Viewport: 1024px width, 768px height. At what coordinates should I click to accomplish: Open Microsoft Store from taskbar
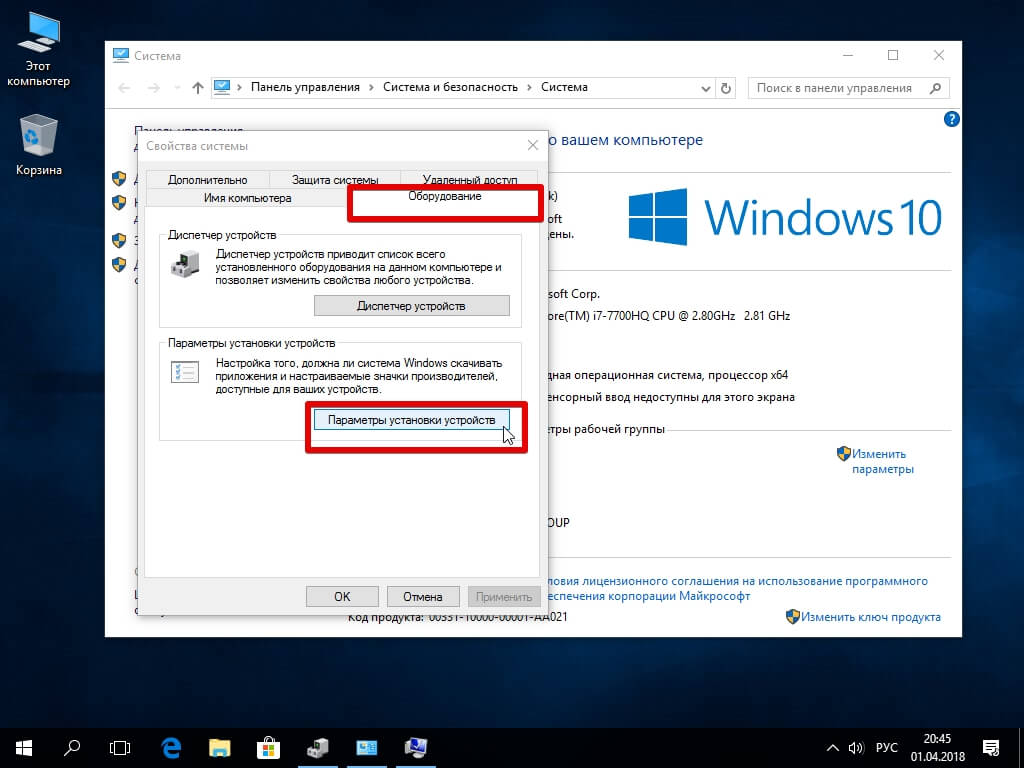(268, 748)
